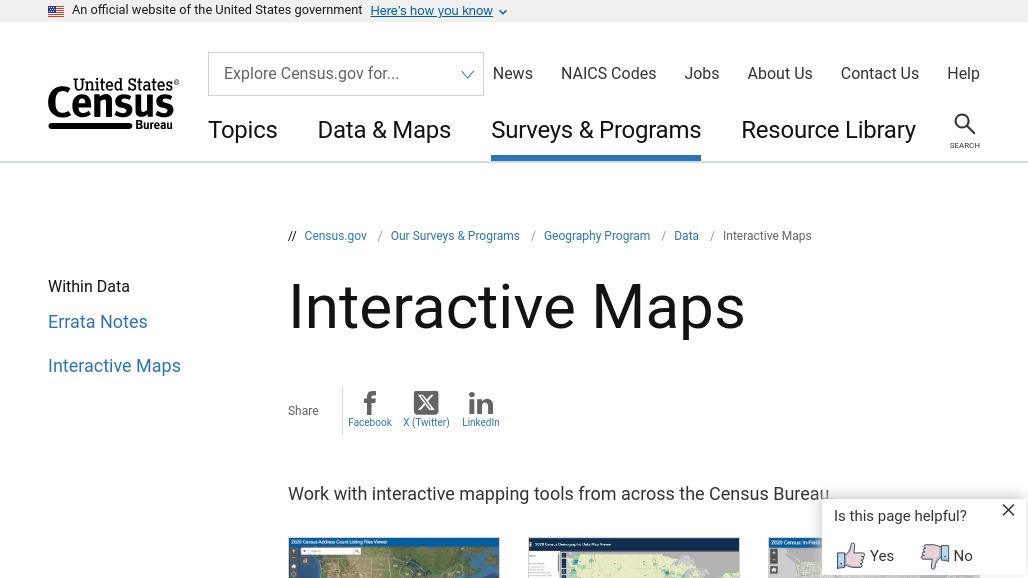Image resolution: width=1028 pixels, height=578 pixels.
Task: Open the Contact Us link
Action: click(879, 73)
